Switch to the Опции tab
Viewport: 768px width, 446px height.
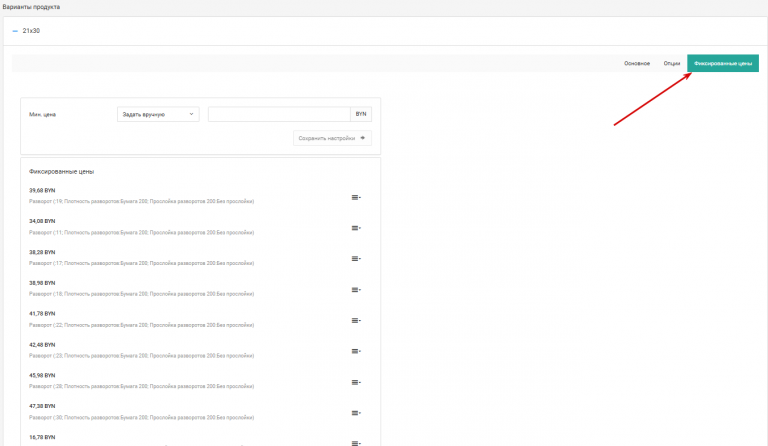(672, 64)
